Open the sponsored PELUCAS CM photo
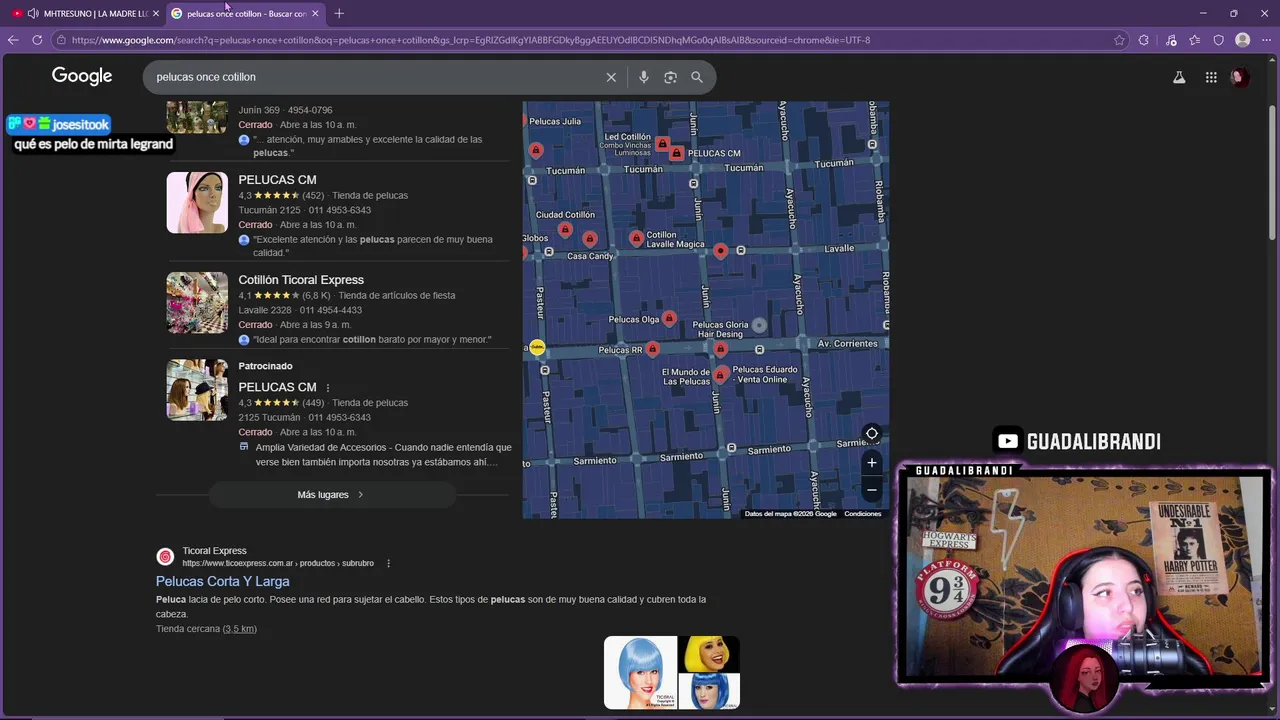This screenshot has width=1280, height=720. pyautogui.click(x=197, y=390)
